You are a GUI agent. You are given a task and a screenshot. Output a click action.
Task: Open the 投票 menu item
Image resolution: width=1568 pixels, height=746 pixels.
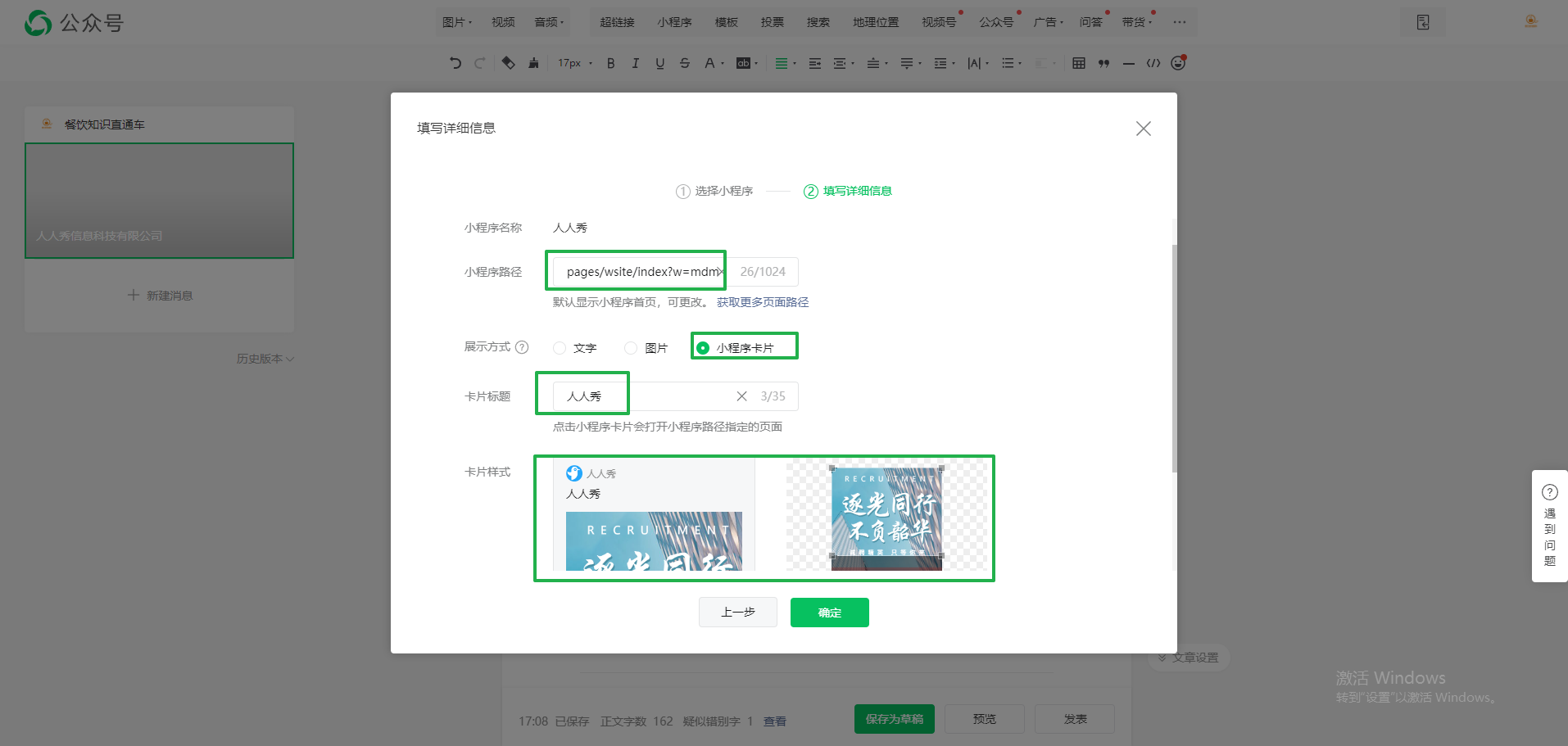tap(772, 22)
